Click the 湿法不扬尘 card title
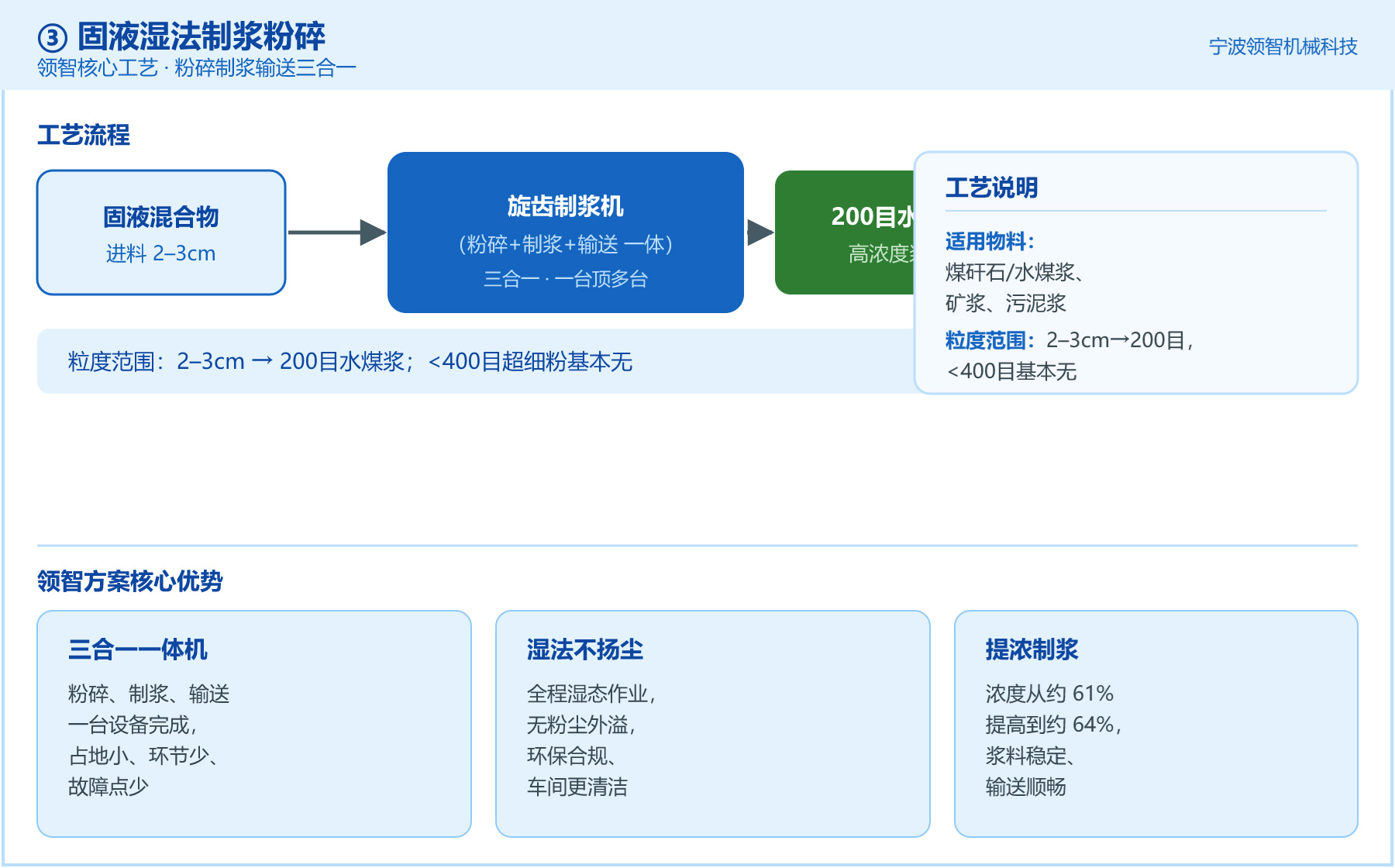The width and height of the screenshot is (1395, 868). coord(585,649)
